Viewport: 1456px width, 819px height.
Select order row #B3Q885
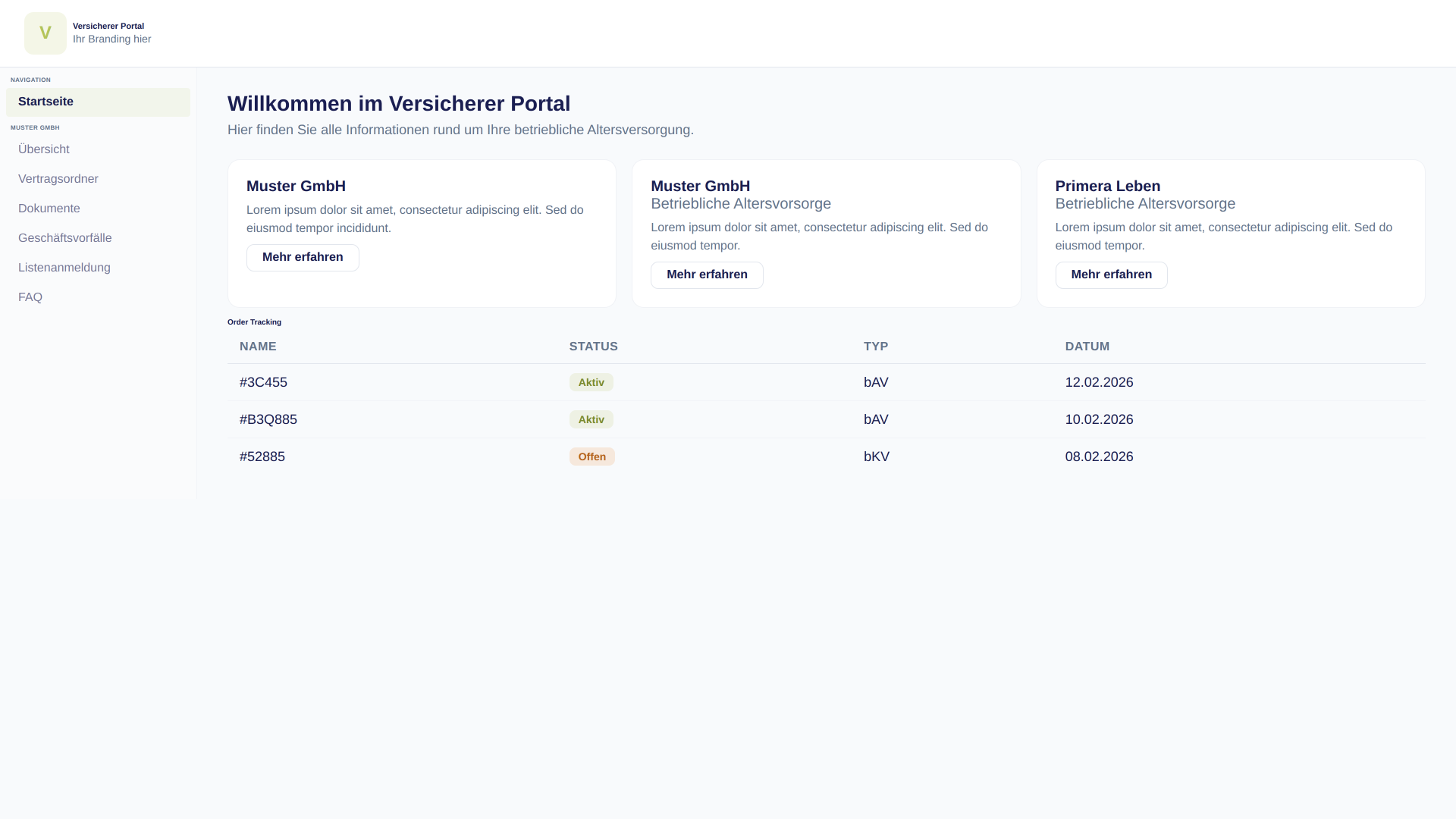(268, 419)
